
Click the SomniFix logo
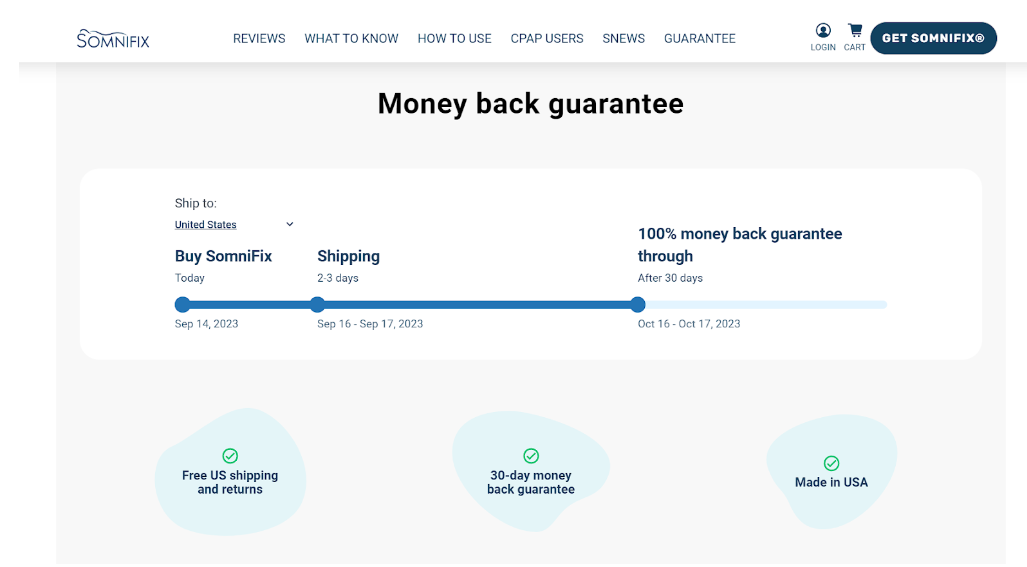112,38
